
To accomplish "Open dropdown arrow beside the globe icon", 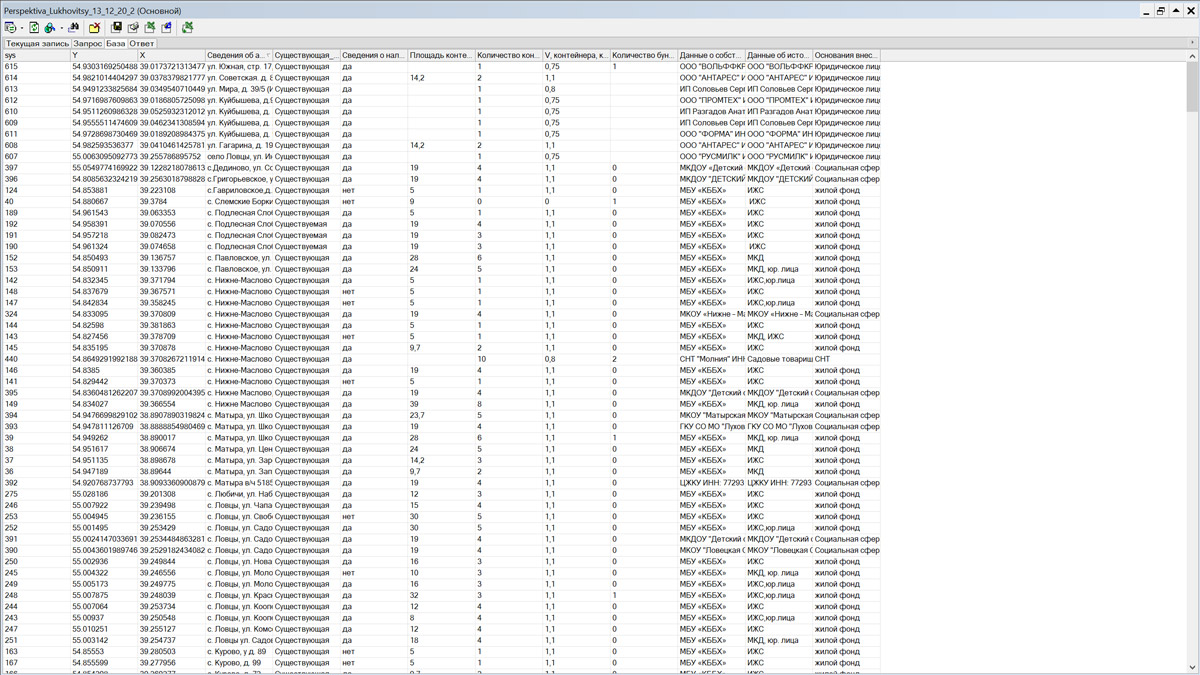I will (61, 28).
